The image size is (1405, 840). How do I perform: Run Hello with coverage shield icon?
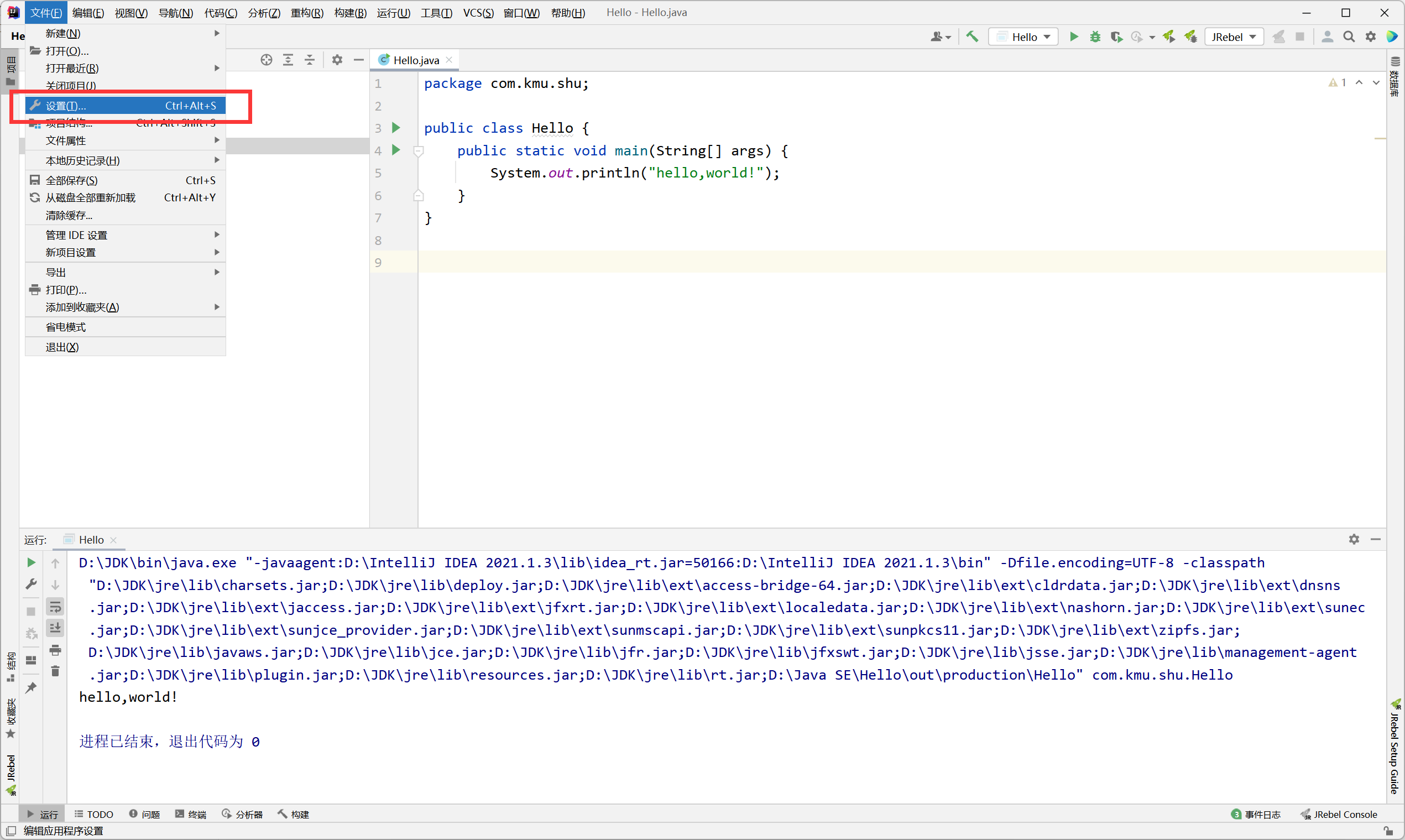(x=1116, y=36)
